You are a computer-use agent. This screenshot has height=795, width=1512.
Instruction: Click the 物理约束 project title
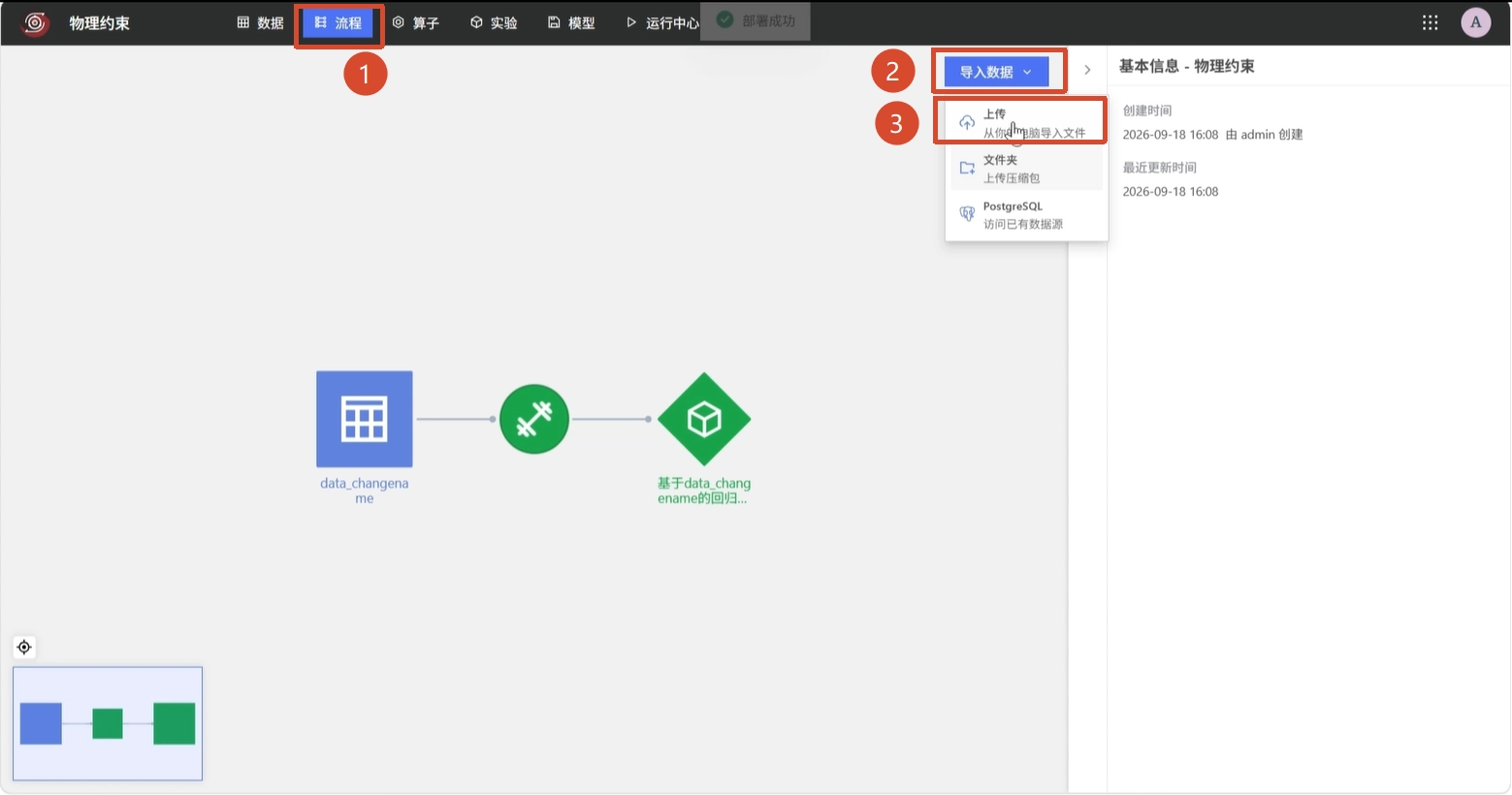[x=99, y=23]
